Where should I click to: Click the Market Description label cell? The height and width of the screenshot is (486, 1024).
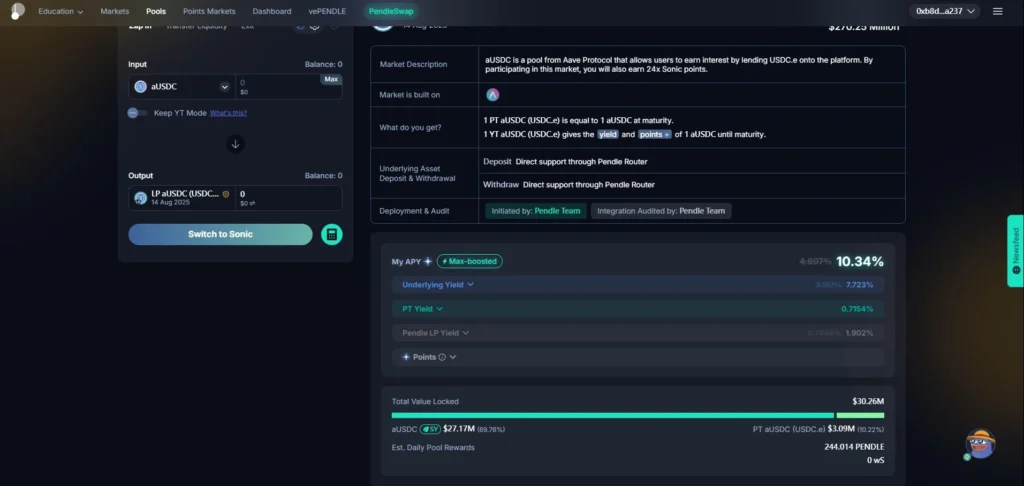coord(424,64)
